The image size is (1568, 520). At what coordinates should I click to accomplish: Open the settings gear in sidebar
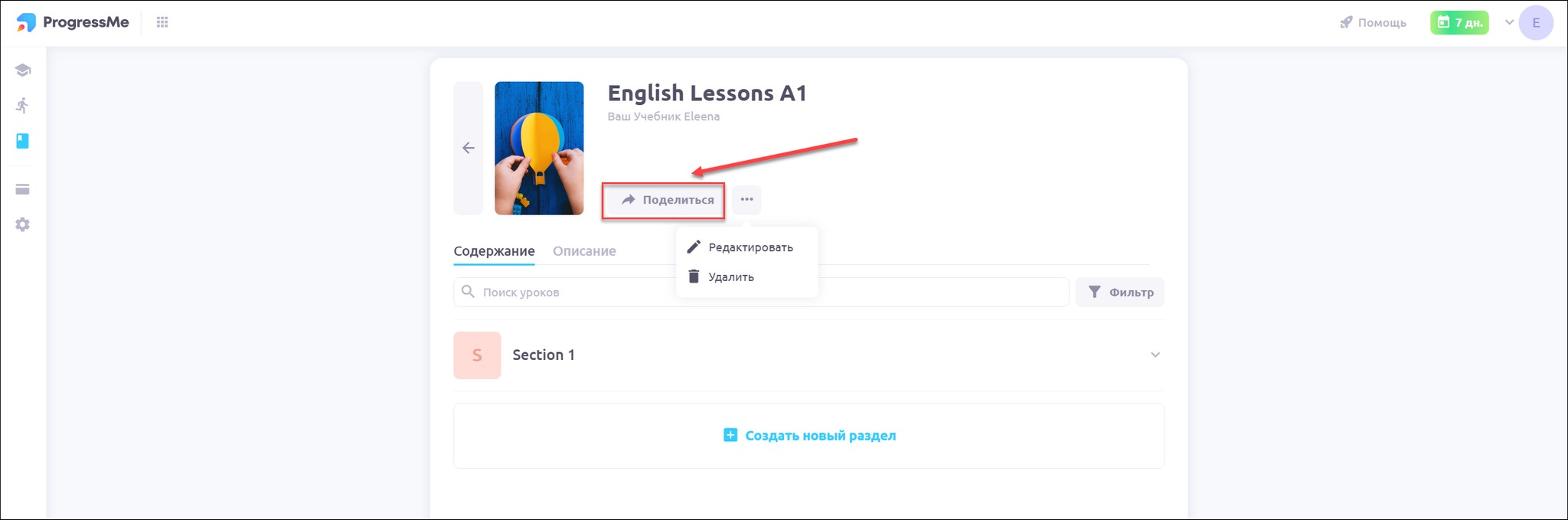(x=23, y=224)
